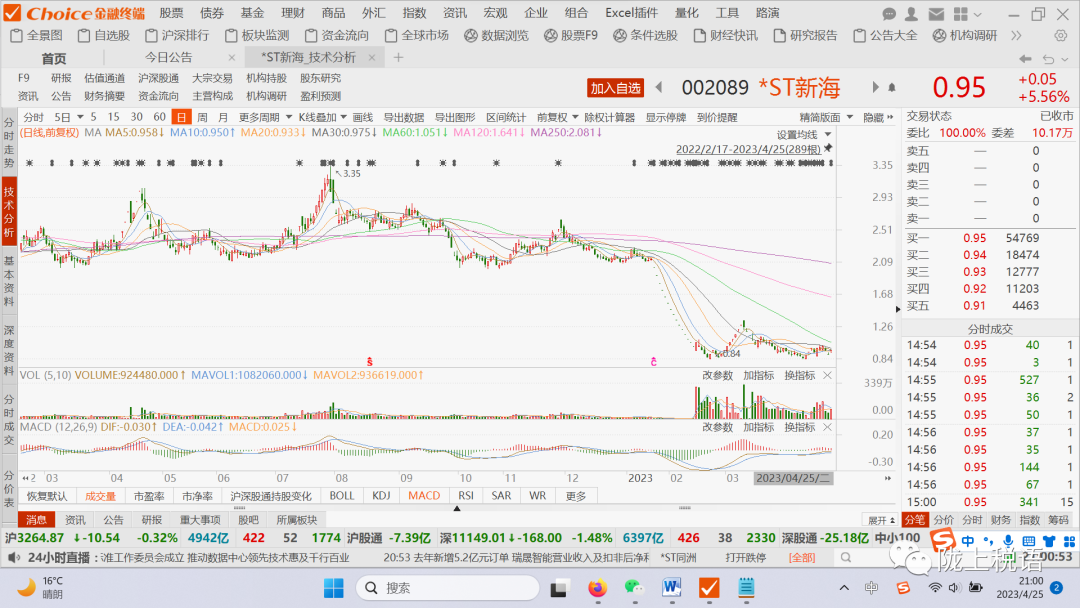Open 数据浏览 toolbar shortcut
This screenshot has height=608, width=1080.
tap(497, 35)
